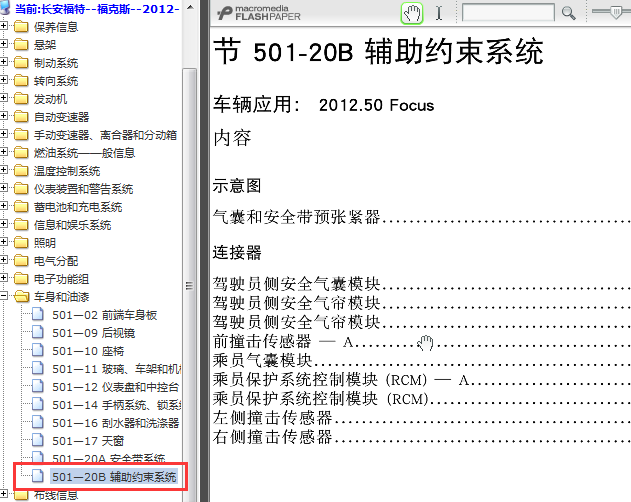
Task: Expand the 燃油系统 folder node
Action: coord(4,152)
